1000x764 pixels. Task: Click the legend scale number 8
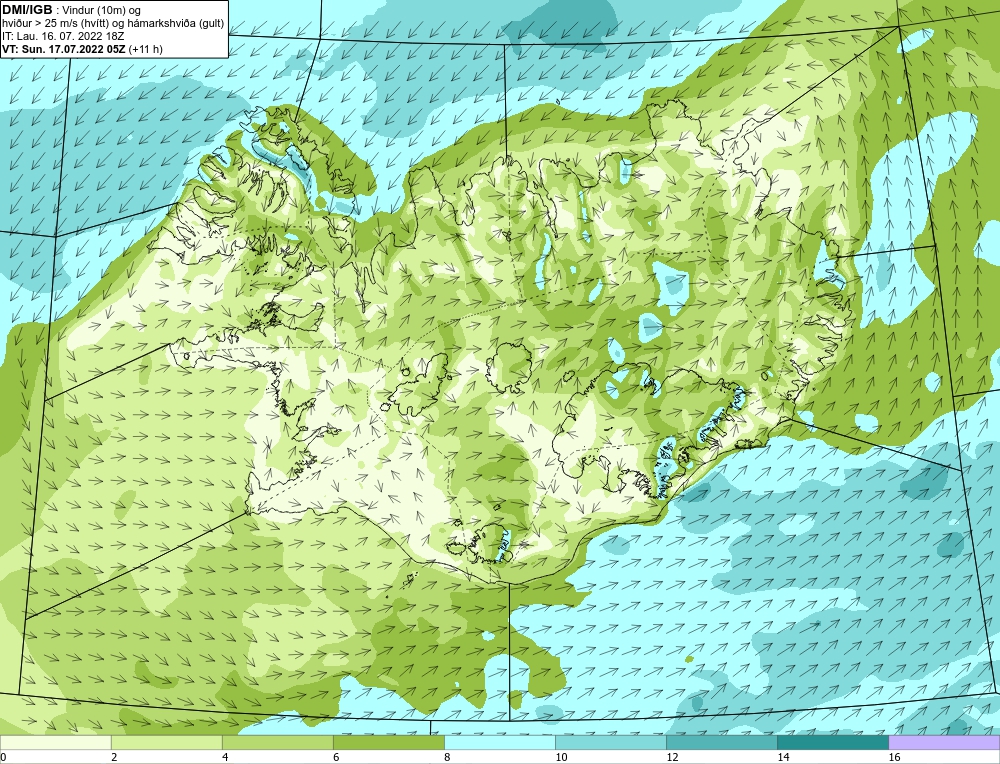(x=447, y=757)
